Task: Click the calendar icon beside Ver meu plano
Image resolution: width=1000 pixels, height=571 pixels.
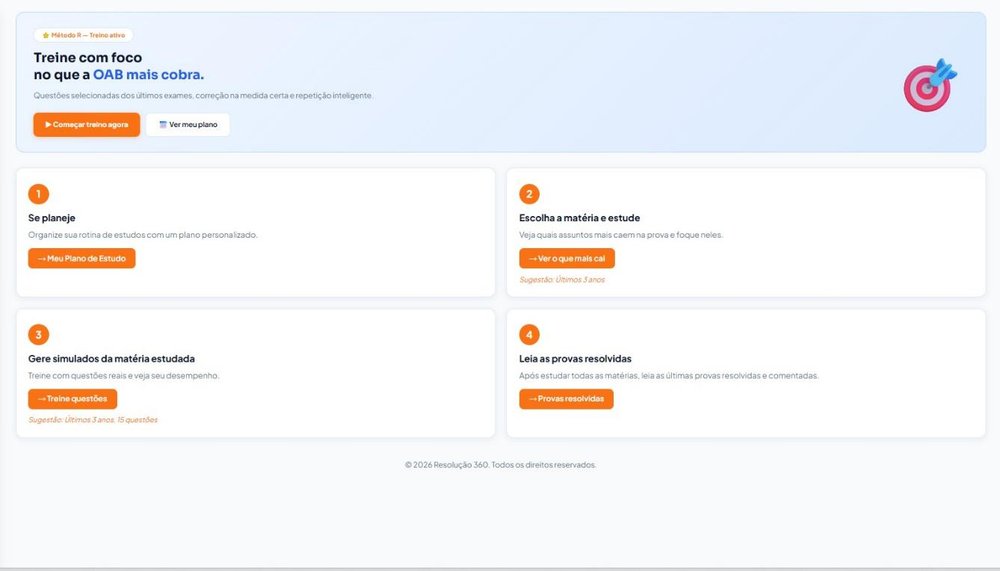Action: pos(163,125)
